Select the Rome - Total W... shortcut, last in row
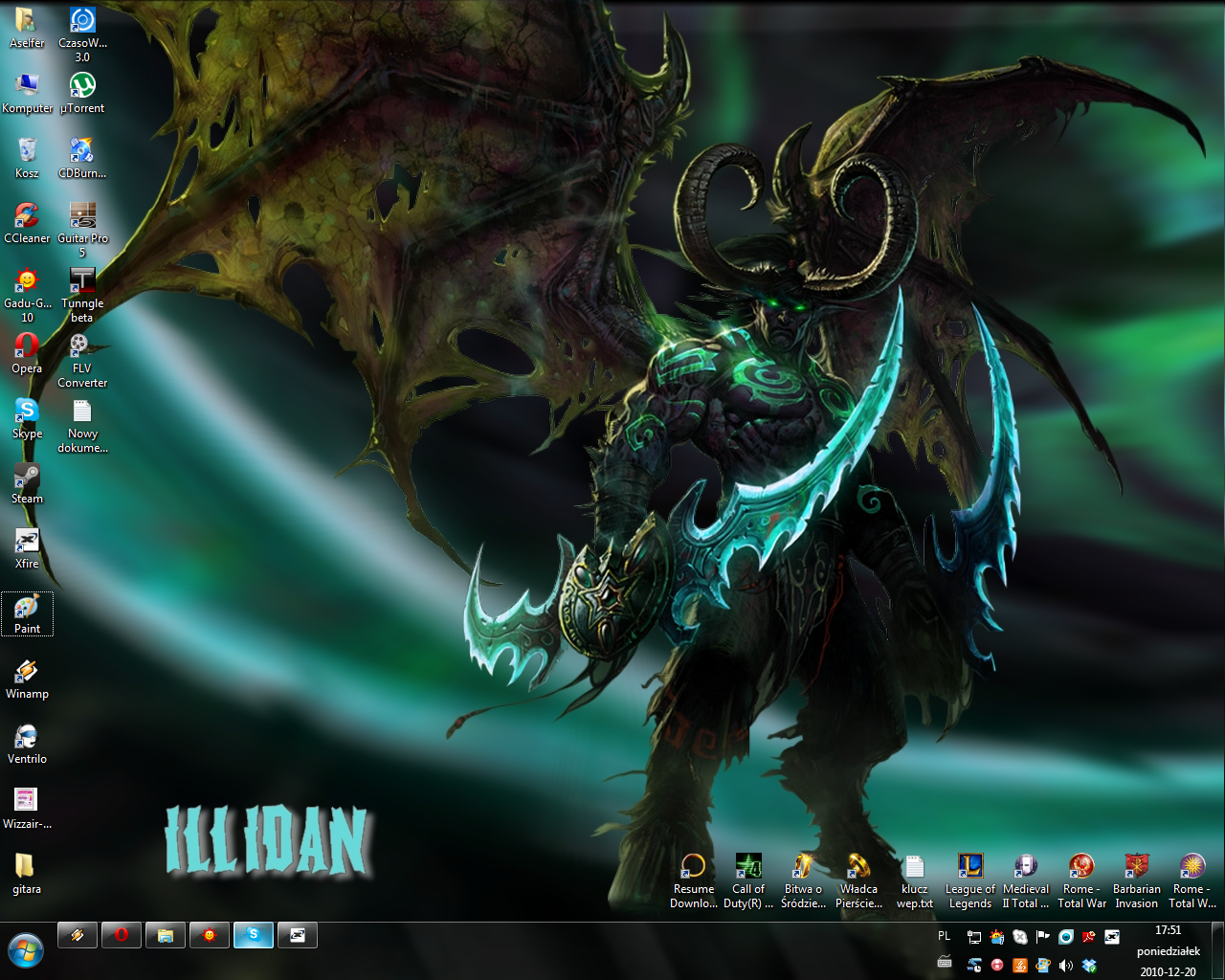 point(1192,881)
